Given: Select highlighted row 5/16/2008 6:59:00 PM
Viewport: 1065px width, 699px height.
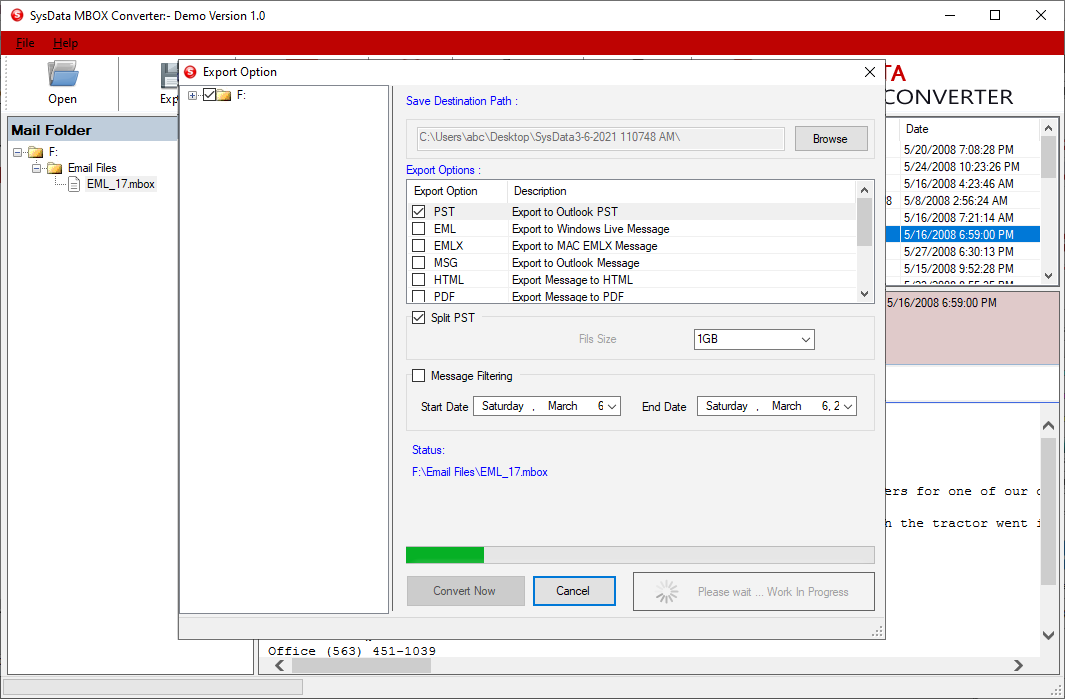Looking at the screenshot, I should [963, 234].
